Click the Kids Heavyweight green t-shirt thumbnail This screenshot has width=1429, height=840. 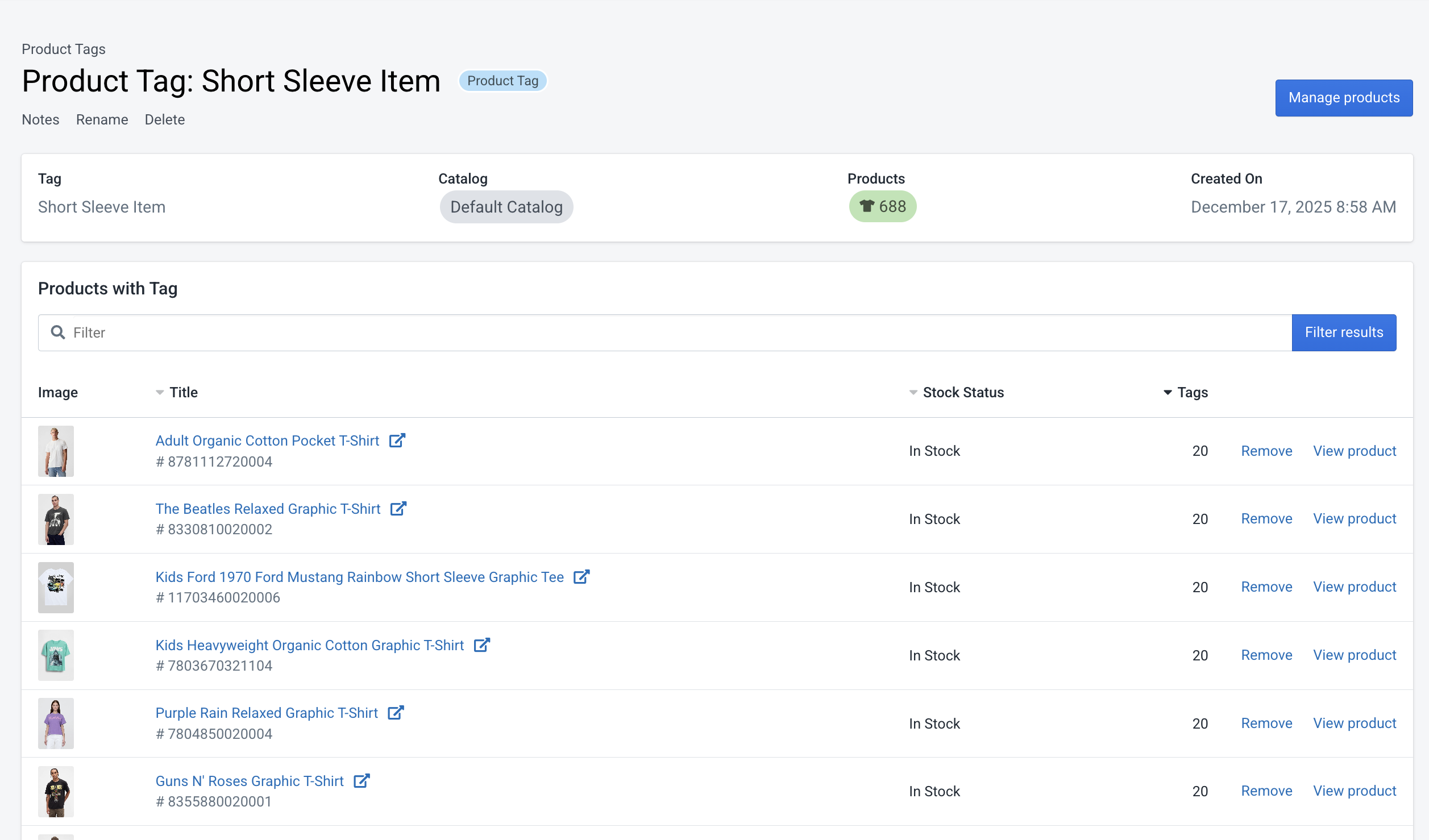pos(56,655)
